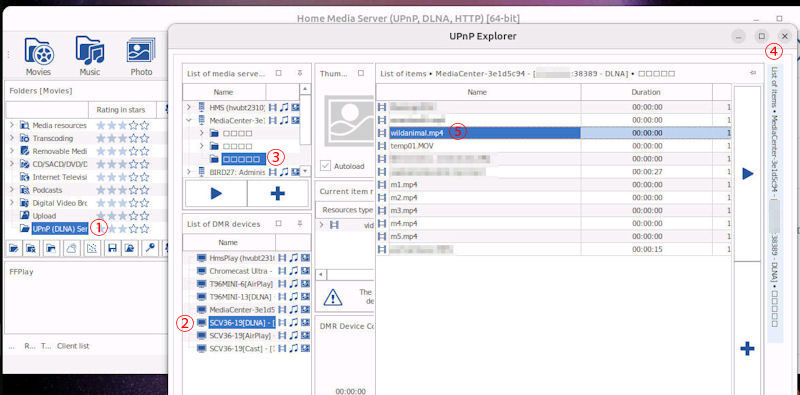Click the pin icon on List of items header

pyautogui.click(x=753, y=73)
